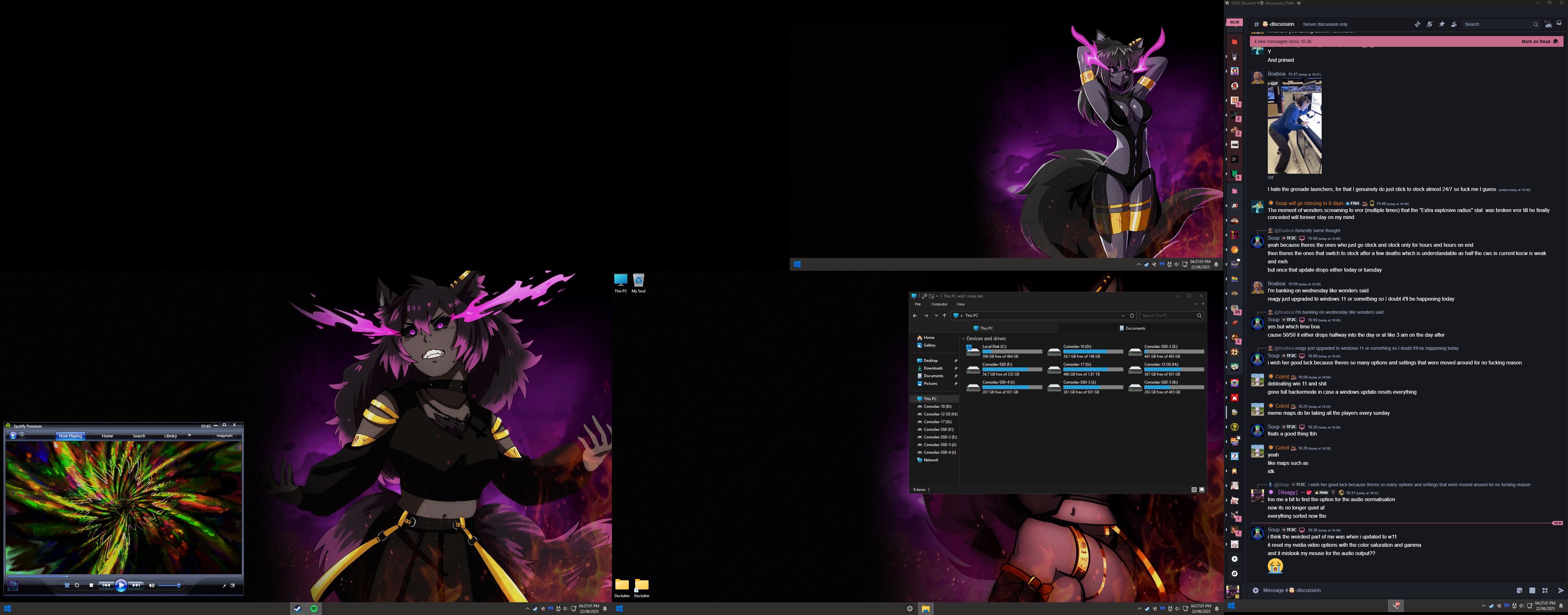
Task: Skip to previous track in Spotify
Action: (x=106, y=585)
